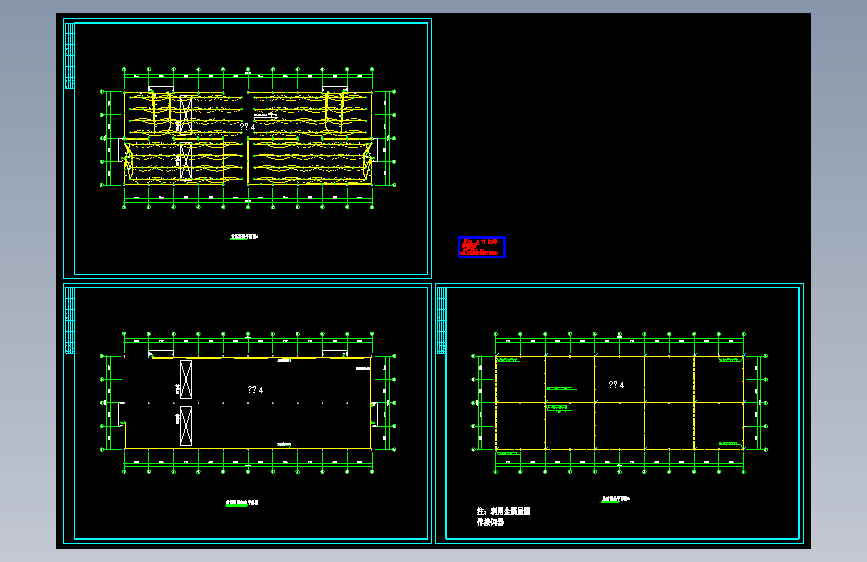Screen dimensions: 867x562
Task: Click the title block strip of the top-left sheet
Action: [x=70, y=55]
